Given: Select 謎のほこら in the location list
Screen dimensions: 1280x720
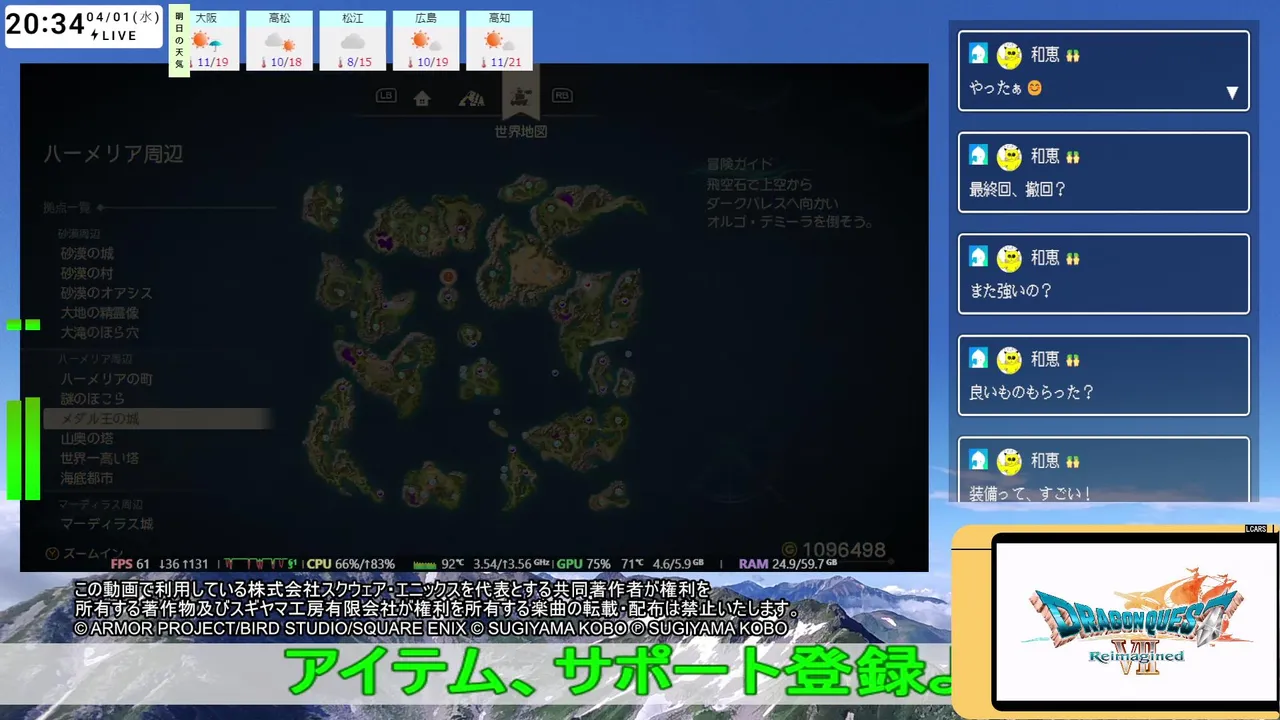Looking at the screenshot, I should coord(93,399).
